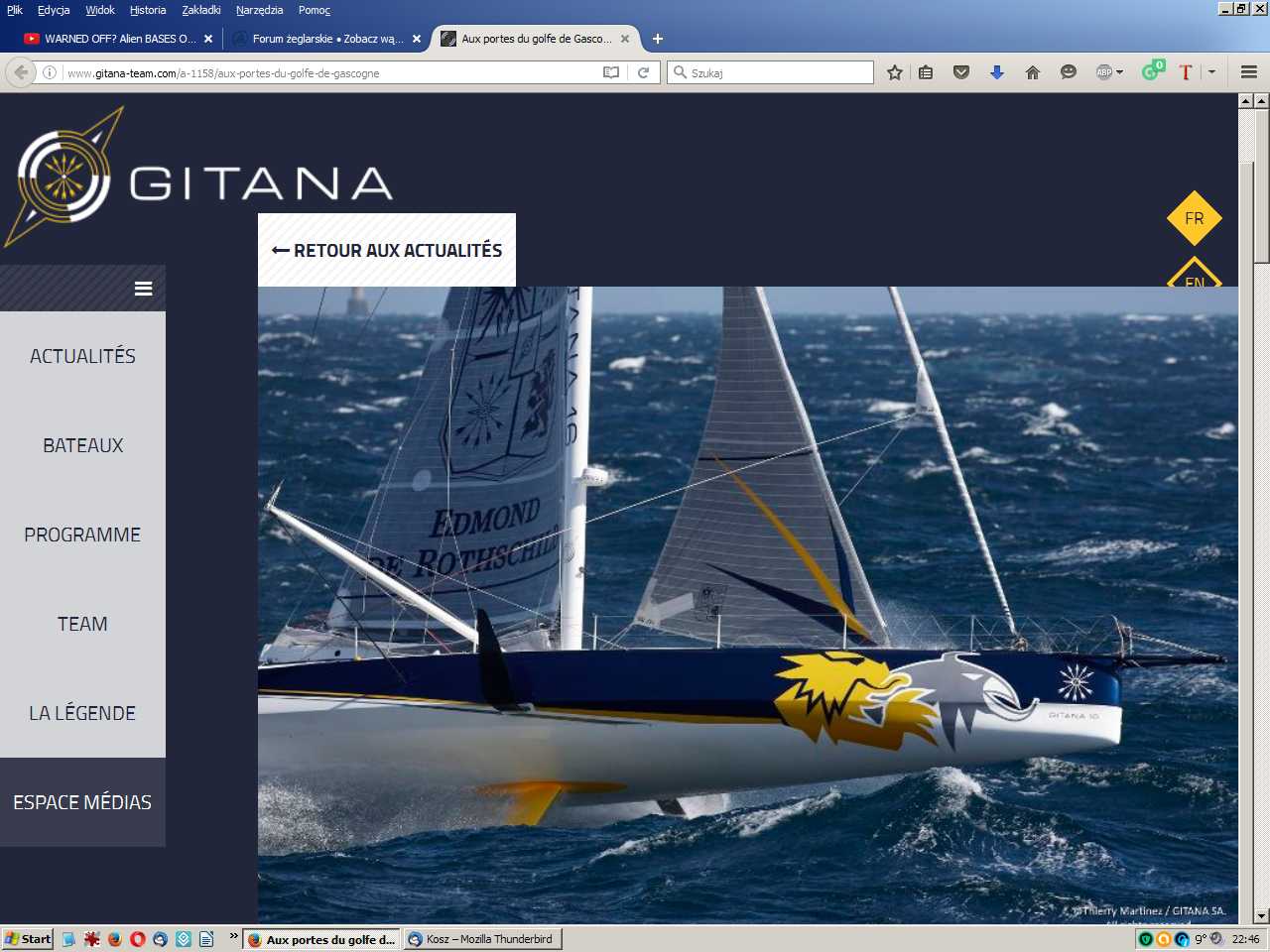Open PROGRAMME in the site sidebar
This screenshot has width=1270, height=952.
[82, 535]
